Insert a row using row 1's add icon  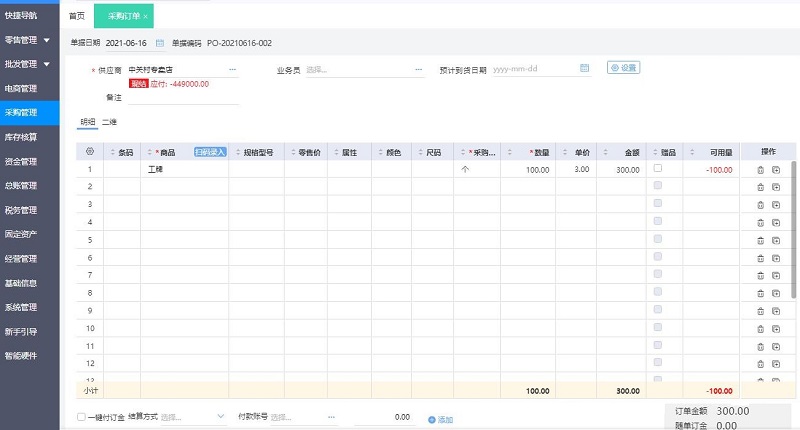pyautogui.click(x=776, y=170)
